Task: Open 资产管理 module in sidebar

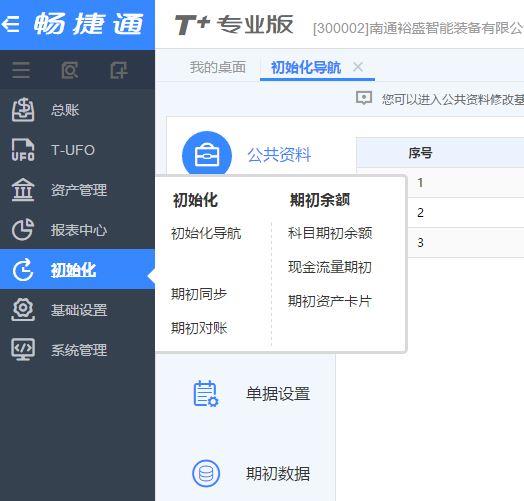Action: pyautogui.click(x=77, y=190)
